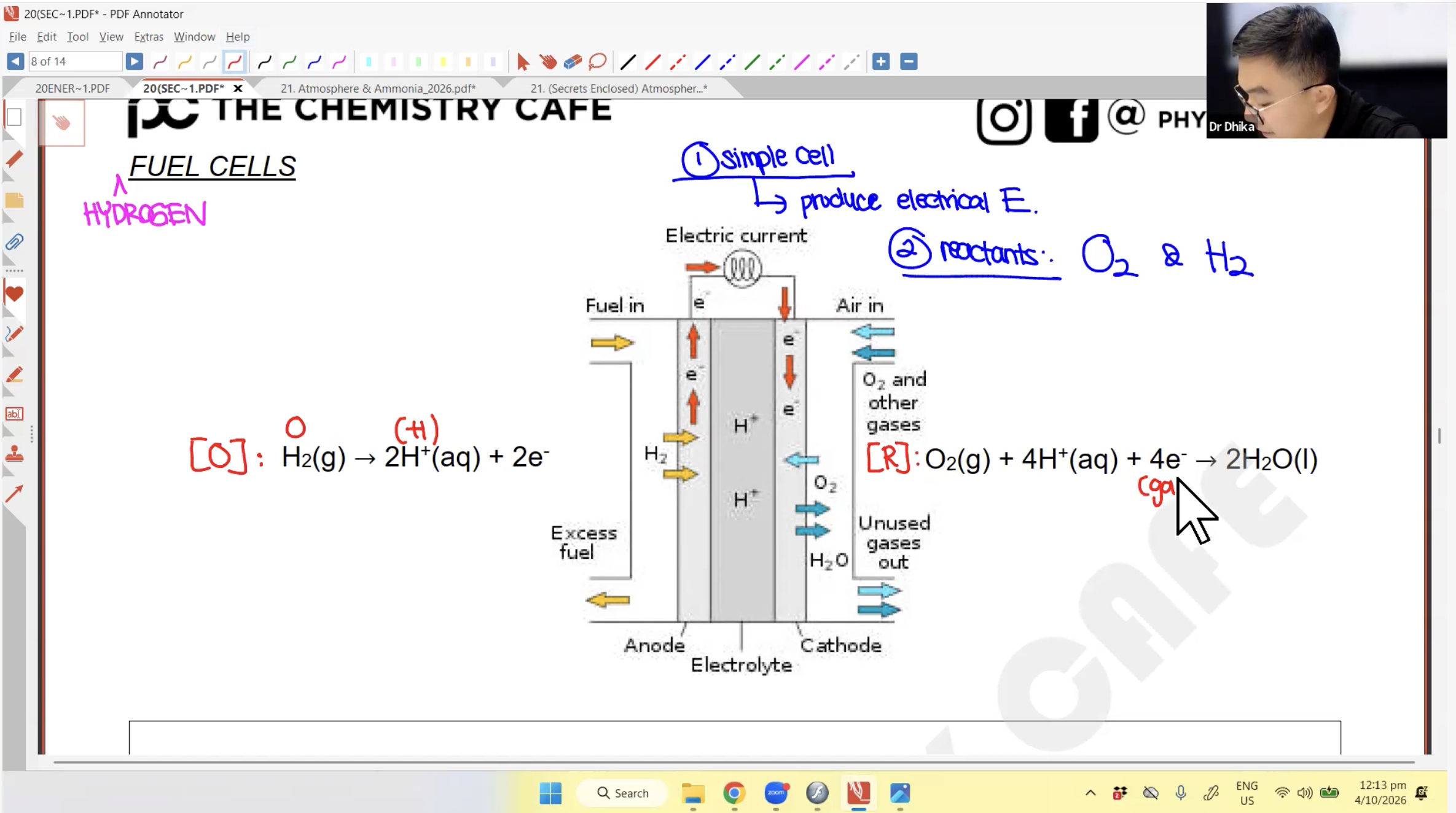Pick the Lasso selection tool
The height and width of the screenshot is (813, 1456).
click(x=597, y=61)
